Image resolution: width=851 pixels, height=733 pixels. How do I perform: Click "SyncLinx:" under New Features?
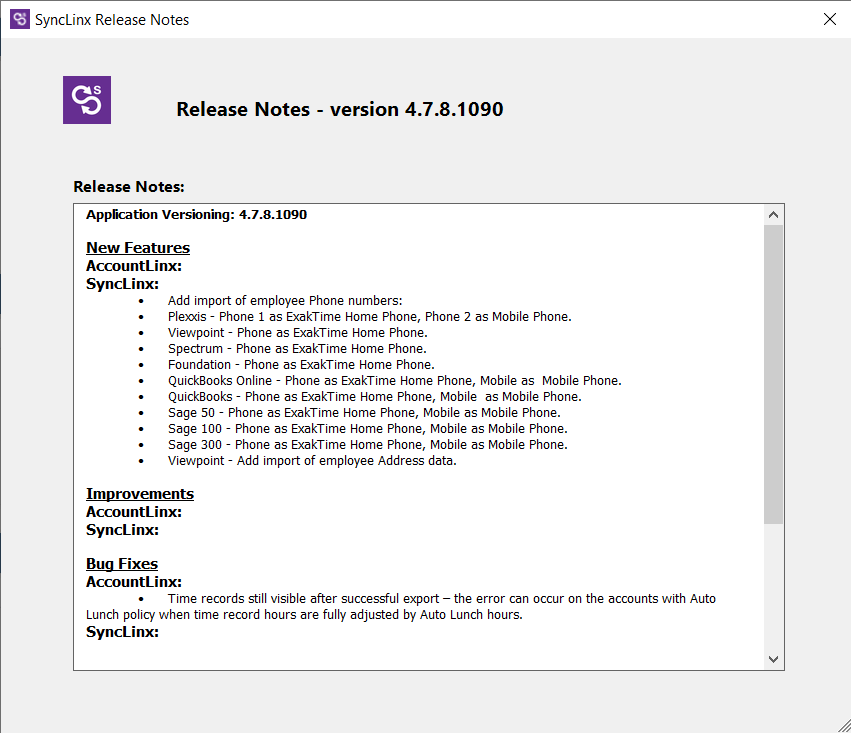(122, 284)
